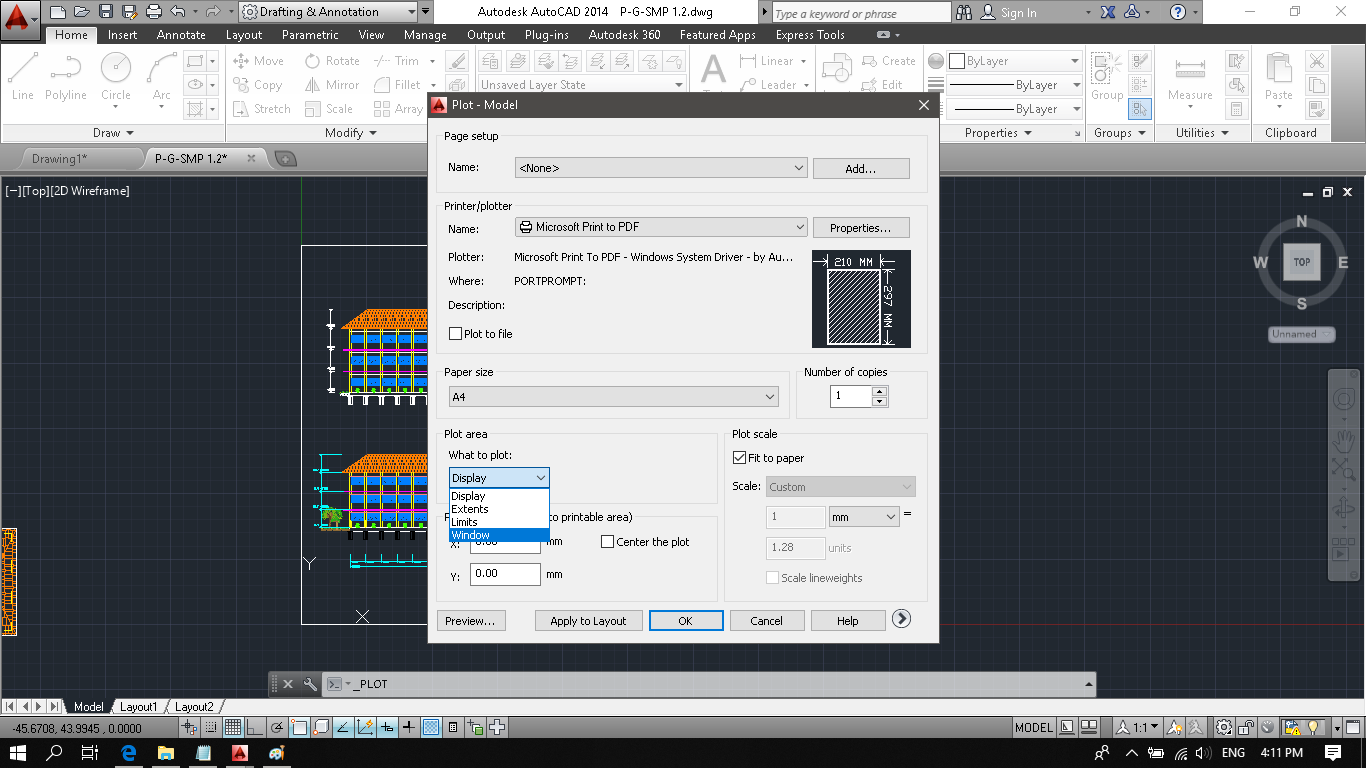Click the Windows Start button
The width and height of the screenshot is (1366, 768).
pyautogui.click(x=18, y=753)
